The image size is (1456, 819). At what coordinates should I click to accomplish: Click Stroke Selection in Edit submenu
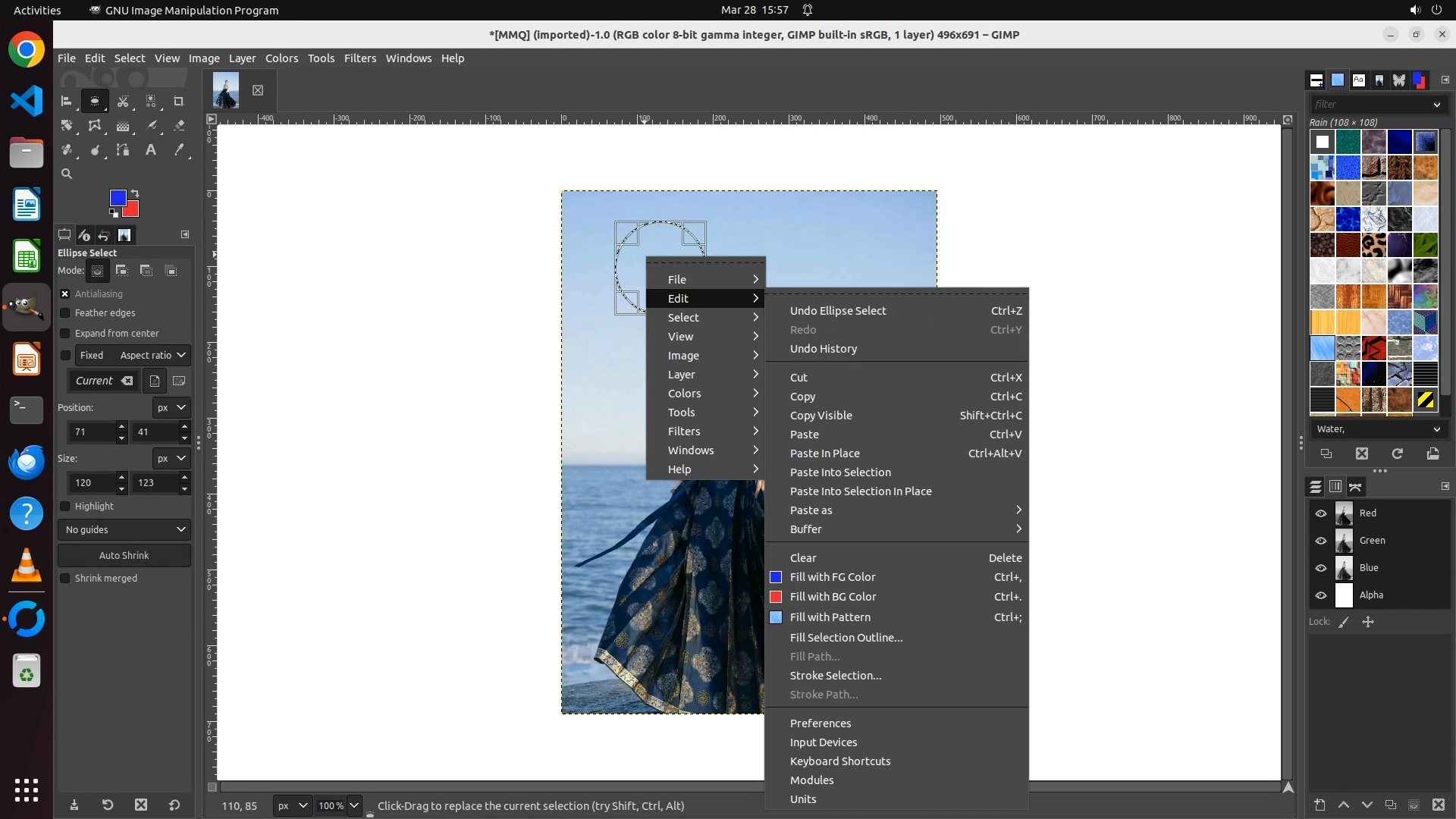pyautogui.click(x=835, y=676)
